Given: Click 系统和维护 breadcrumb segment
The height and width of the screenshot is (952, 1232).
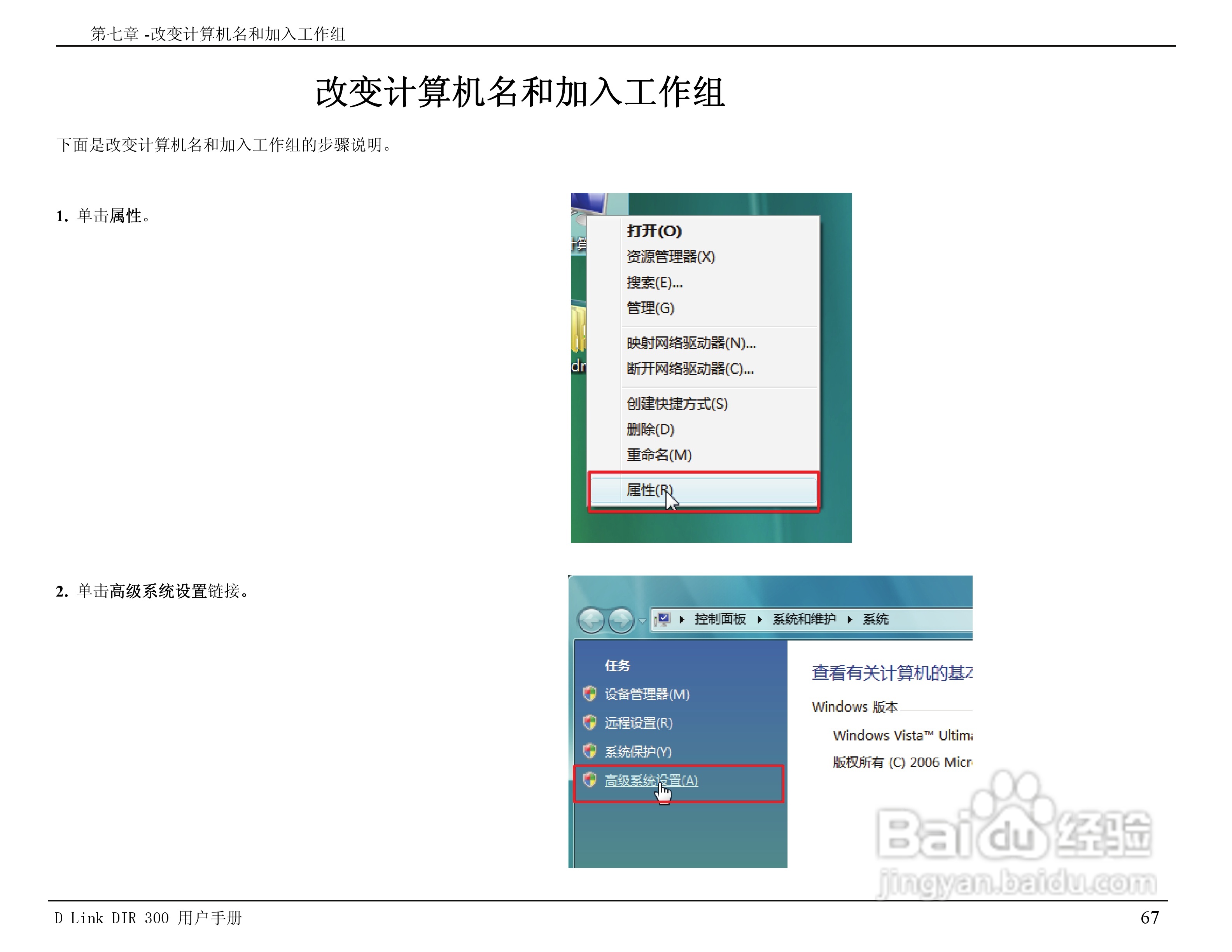Looking at the screenshot, I should pyautogui.click(x=804, y=619).
